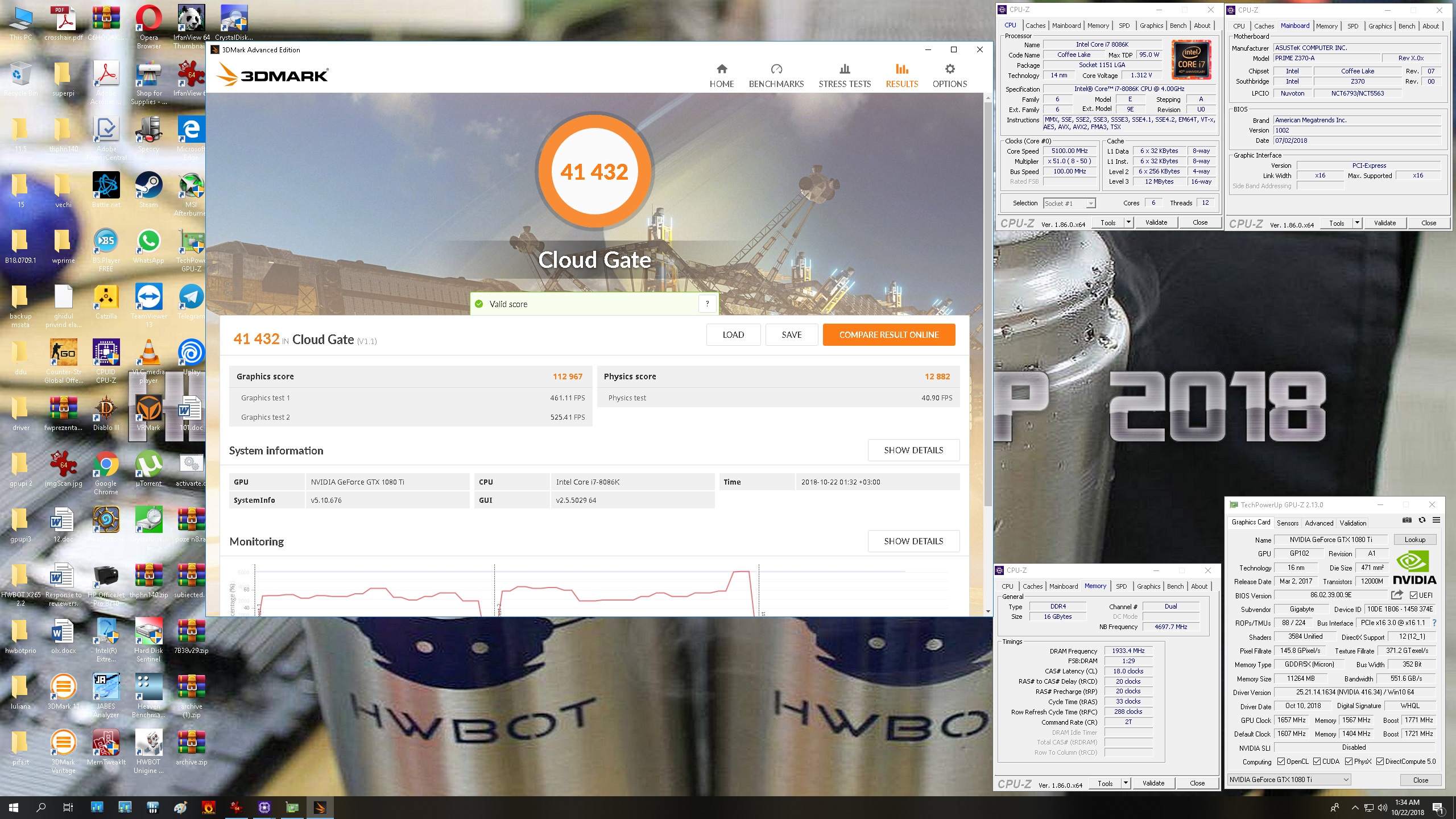Click the Close button in GPU-Z
The width and height of the screenshot is (1456, 819).
click(x=1420, y=780)
